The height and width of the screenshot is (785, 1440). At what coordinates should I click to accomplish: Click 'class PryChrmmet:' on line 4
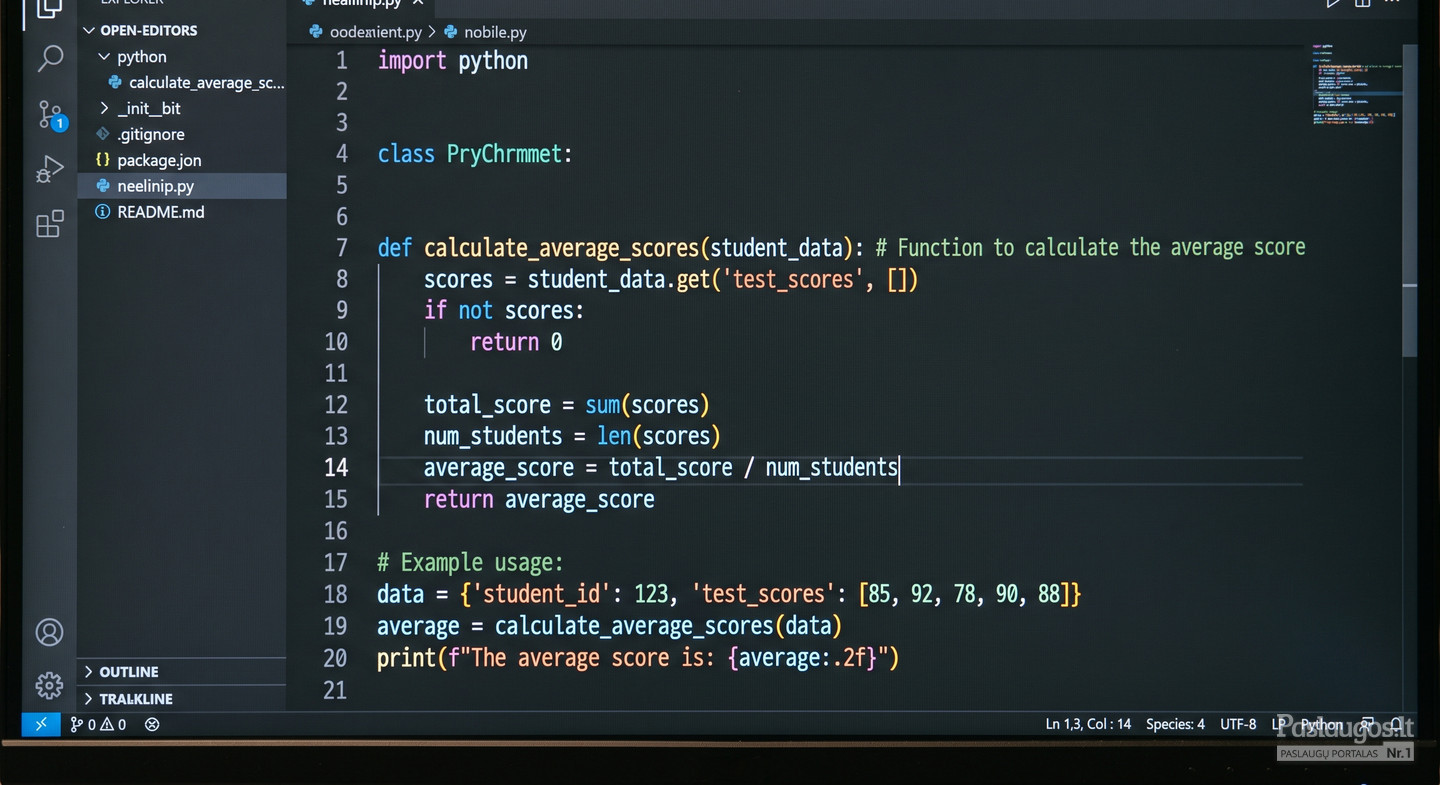click(x=475, y=155)
